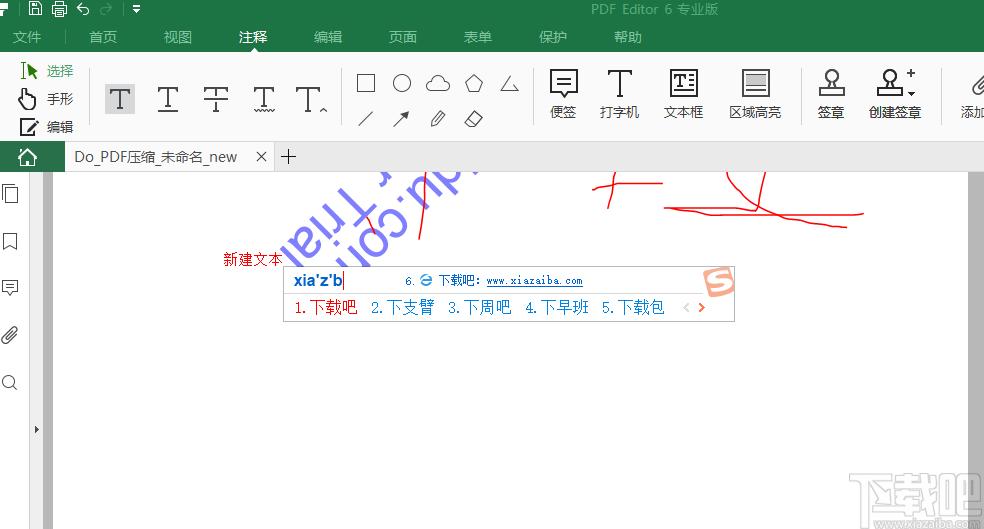Choose the 打字机 typewriter tool
984x529 pixels.
pos(619,94)
